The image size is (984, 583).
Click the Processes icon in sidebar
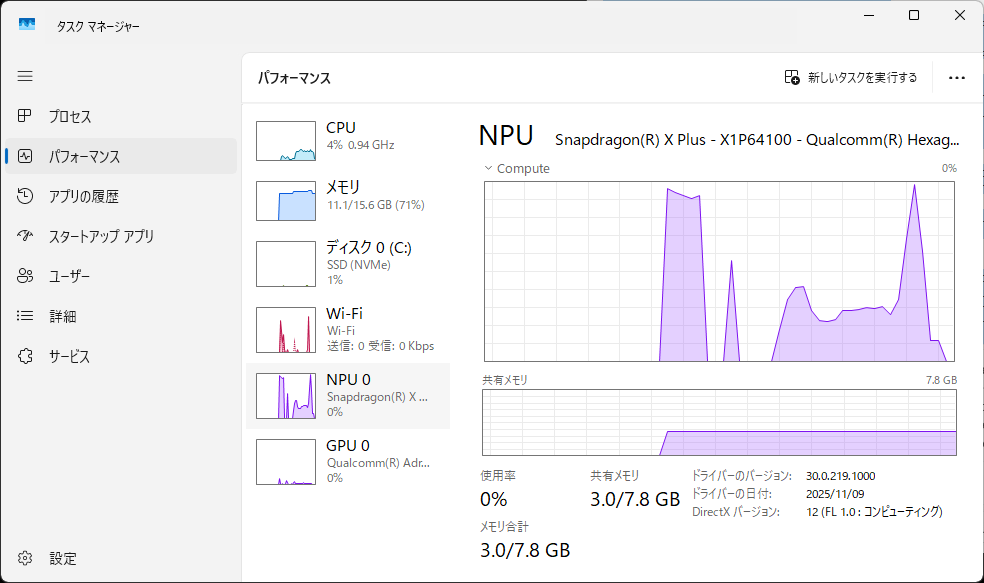click(26, 117)
